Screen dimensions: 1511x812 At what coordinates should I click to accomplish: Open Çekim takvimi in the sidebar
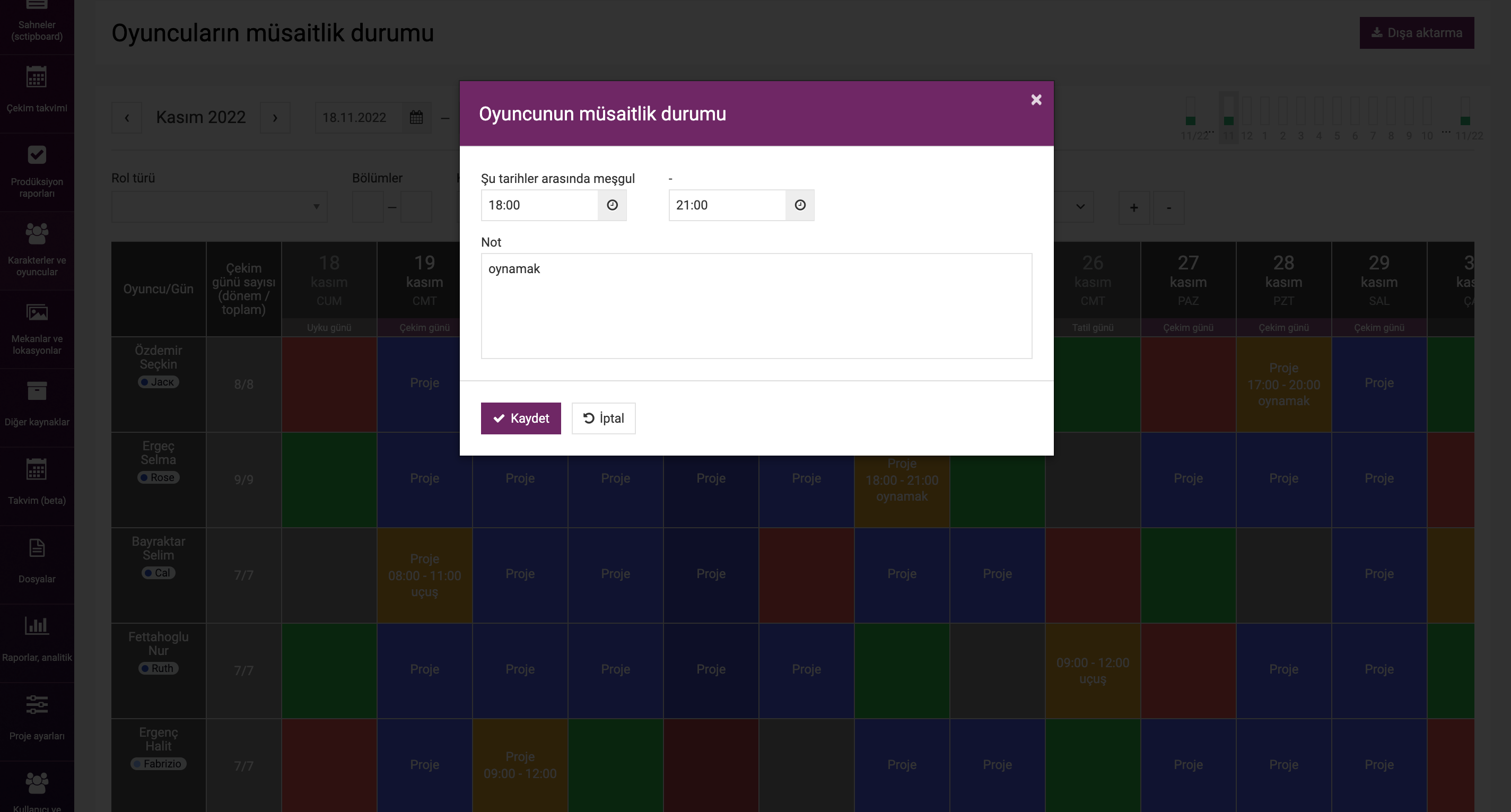click(x=37, y=94)
